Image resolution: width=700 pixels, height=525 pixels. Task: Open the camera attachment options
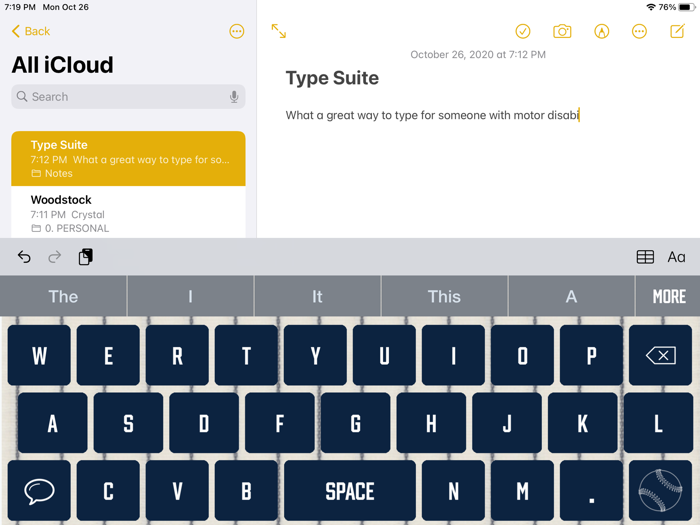tap(562, 31)
